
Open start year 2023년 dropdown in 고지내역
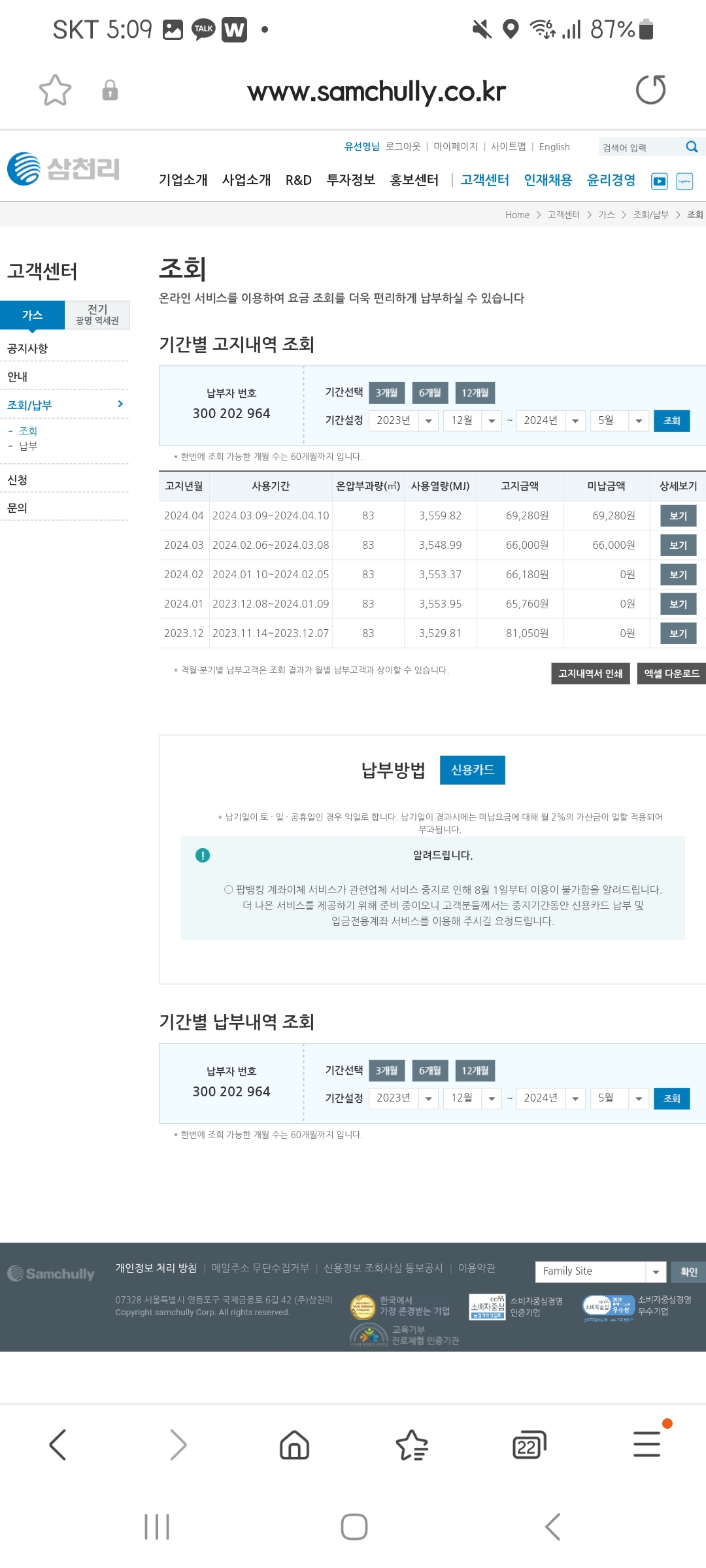[x=403, y=421]
